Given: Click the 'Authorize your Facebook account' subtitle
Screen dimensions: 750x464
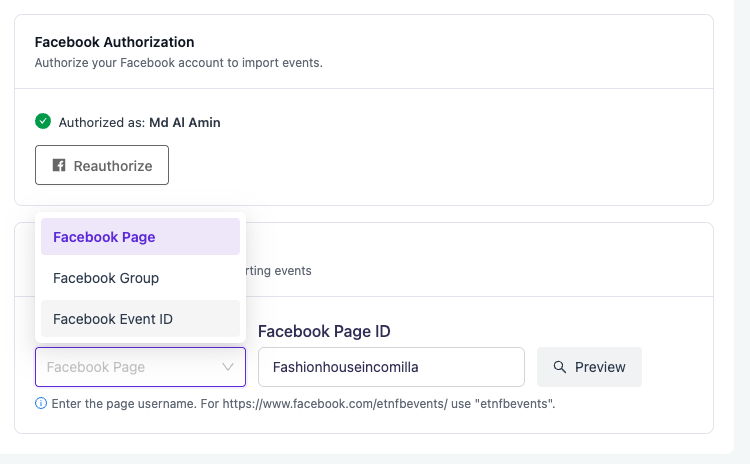Looking at the screenshot, I should [x=178, y=63].
